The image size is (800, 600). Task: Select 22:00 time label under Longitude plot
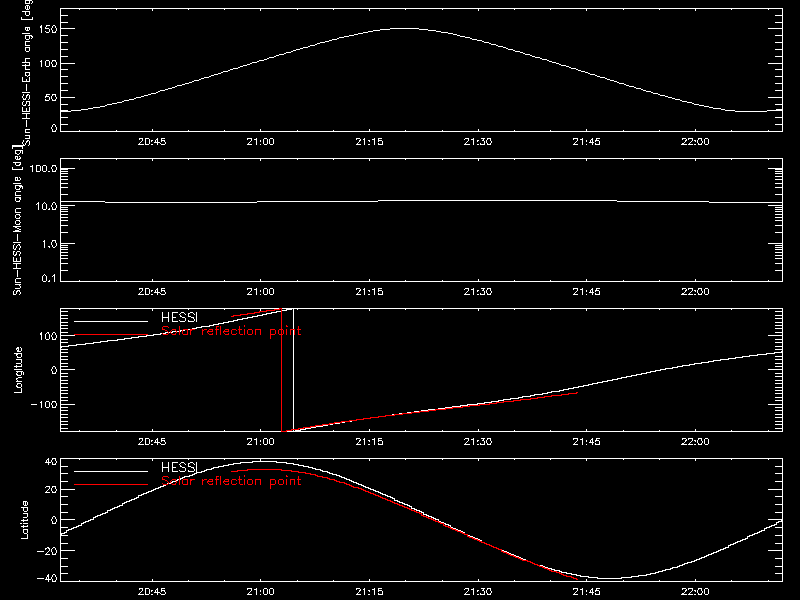click(x=695, y=442)
